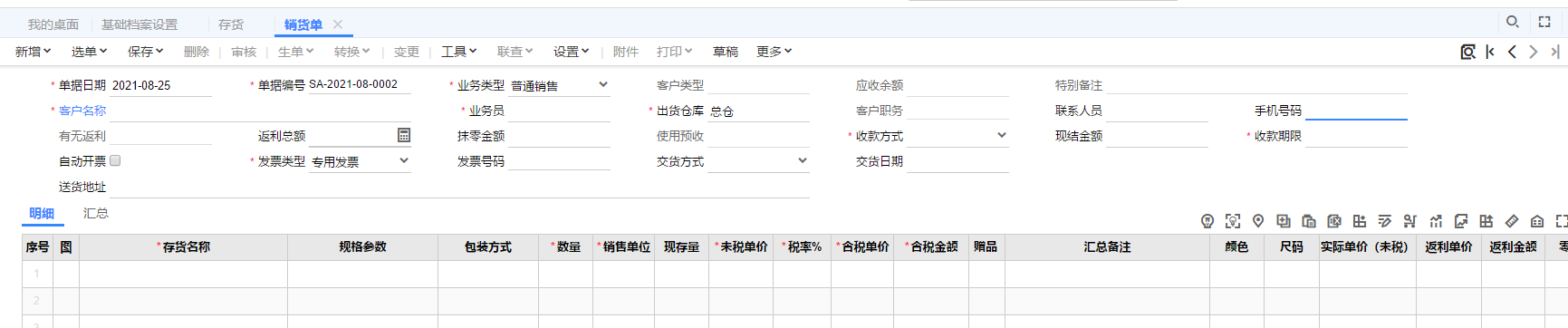Click the 交货日期 input field
Viewport: 1568px width, 328px height.
pyautogui.click(x=957, y=161)
